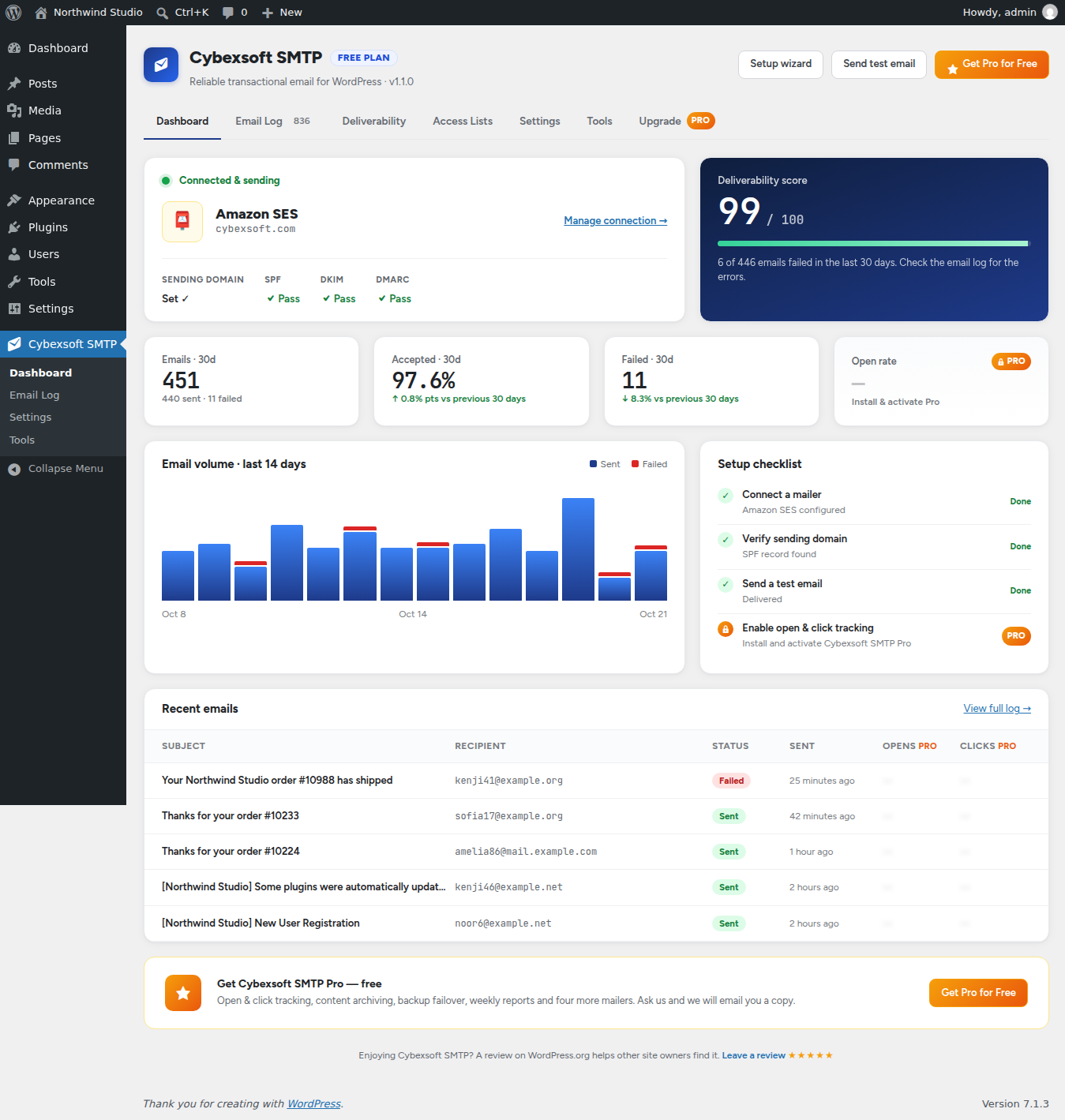
Task: Click the red Failed legend swatch
Action: coord(635,464)
